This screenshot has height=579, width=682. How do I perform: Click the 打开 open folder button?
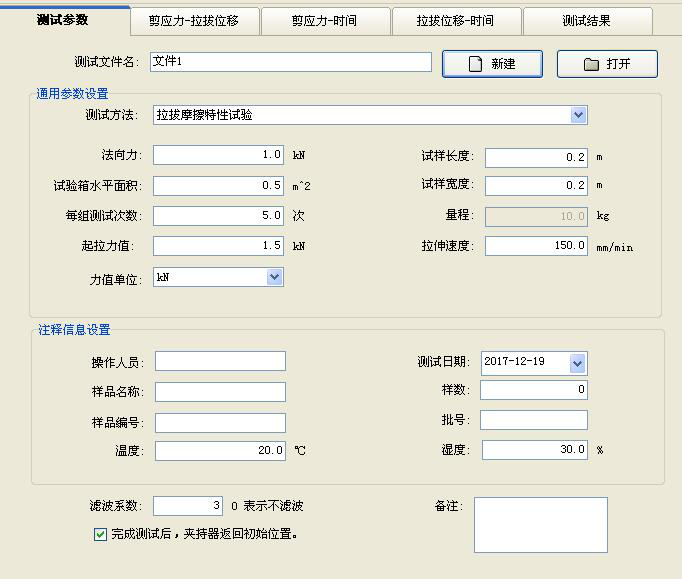point(607,64)
